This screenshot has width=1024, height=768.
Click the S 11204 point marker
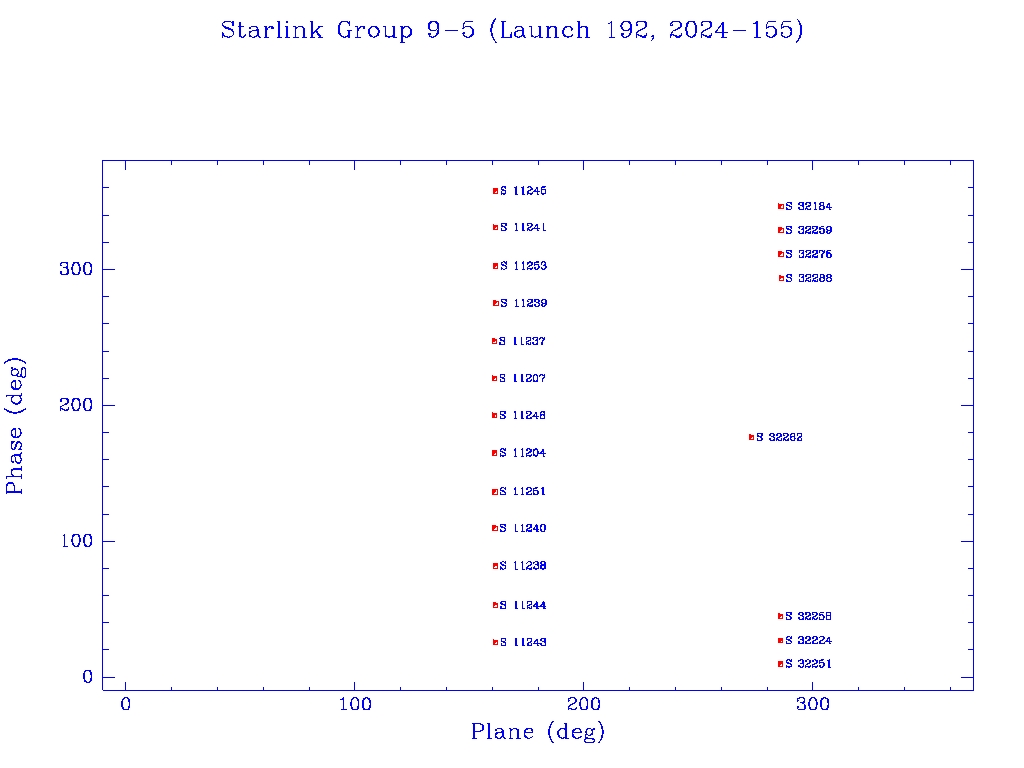494,453
